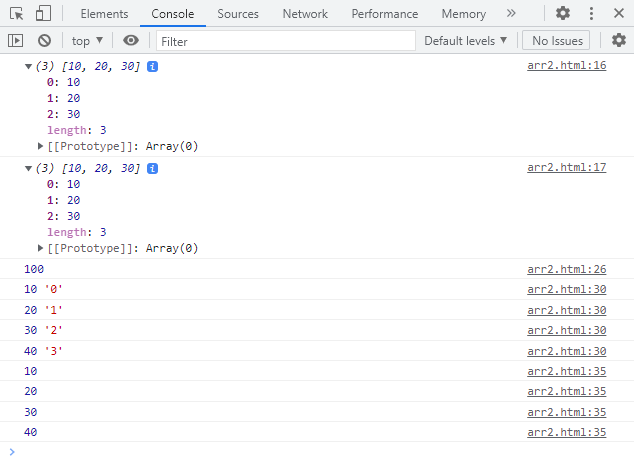Open source link arr2.html:26

click(566, 269)
